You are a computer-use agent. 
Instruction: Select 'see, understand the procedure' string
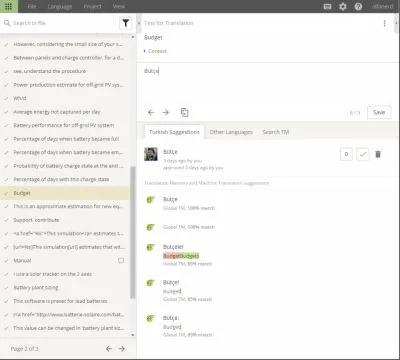(65, 71)
